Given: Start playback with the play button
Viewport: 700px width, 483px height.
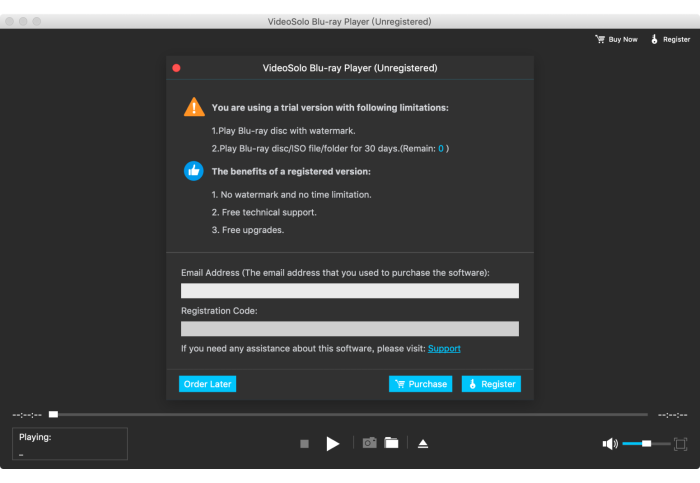Looking at the screenshot, I should [333, 444].
